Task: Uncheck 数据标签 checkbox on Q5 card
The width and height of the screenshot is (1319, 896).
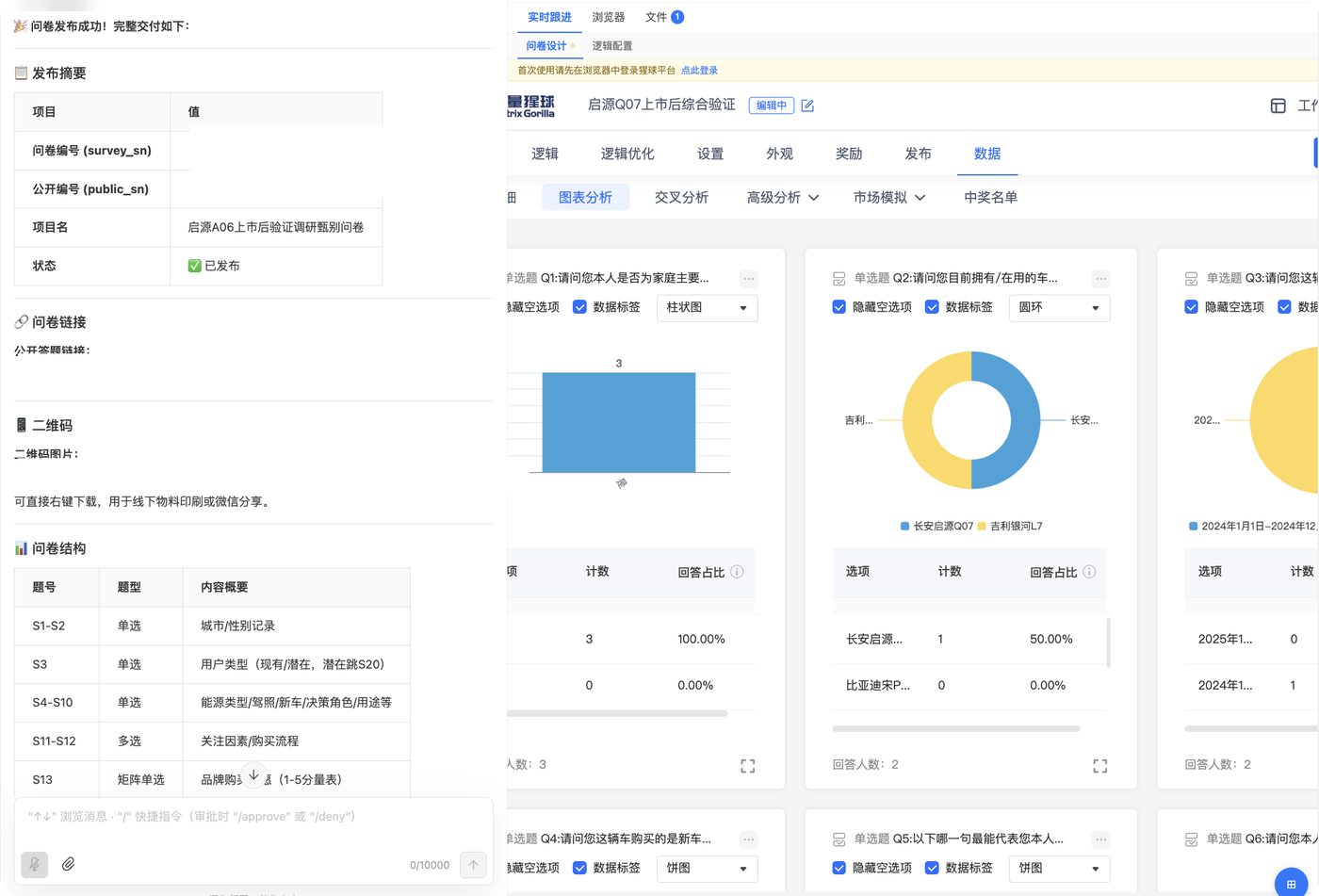Action: (932, 868)
